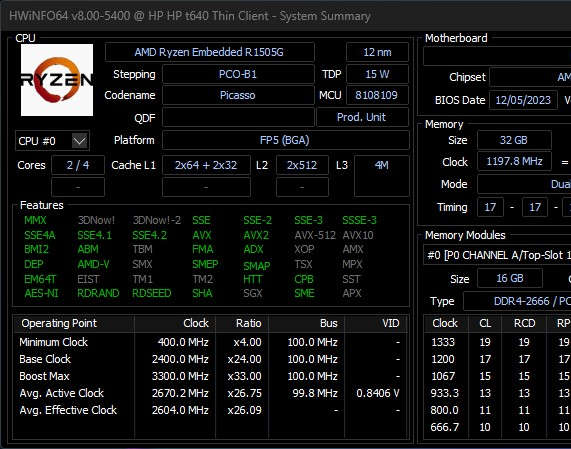Image resolution: width=571 pixels, height=449 pixels.
Task: Click the CPB feature flag
Action: click(304, 279)
